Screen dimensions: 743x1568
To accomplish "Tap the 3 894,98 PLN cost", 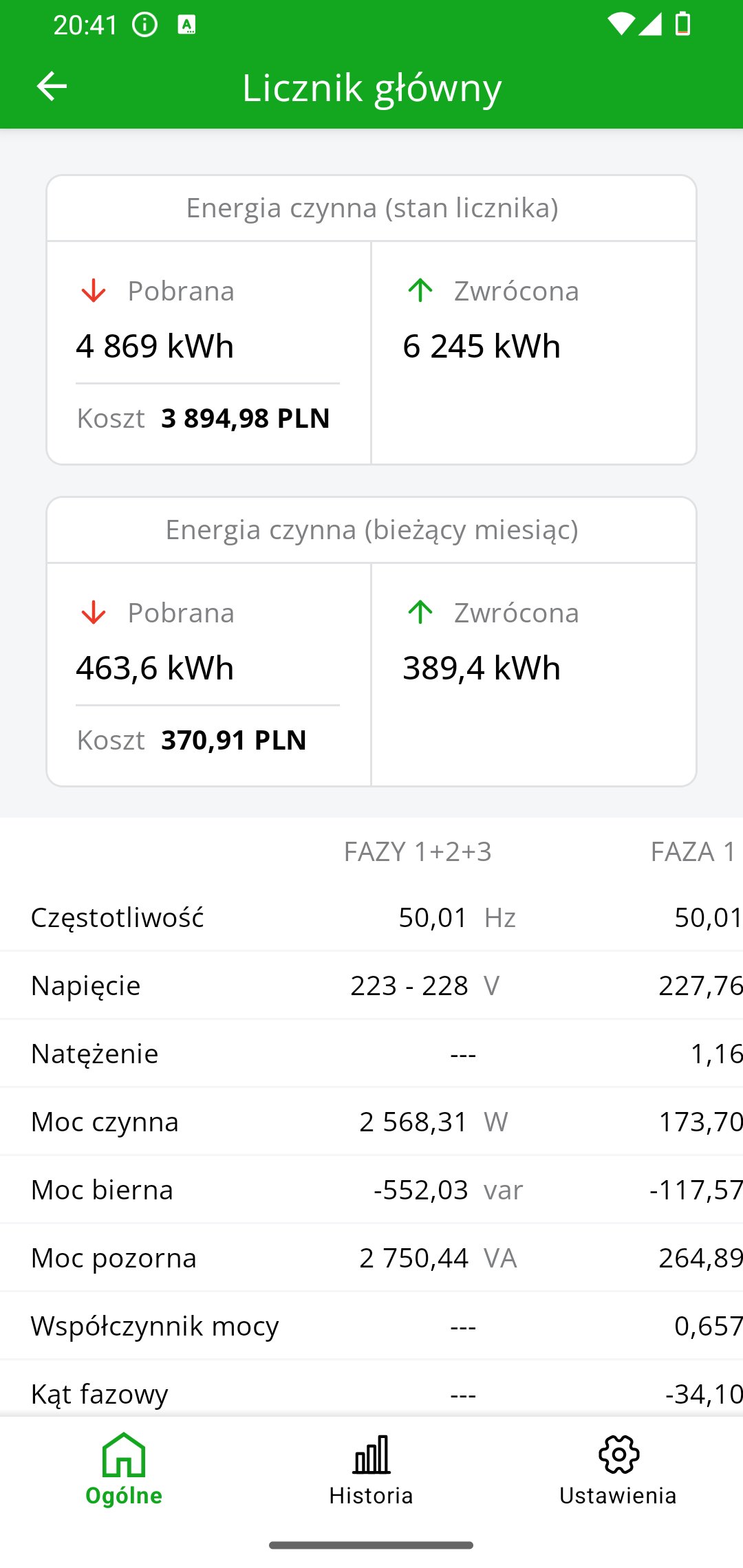I will (245, 418).
